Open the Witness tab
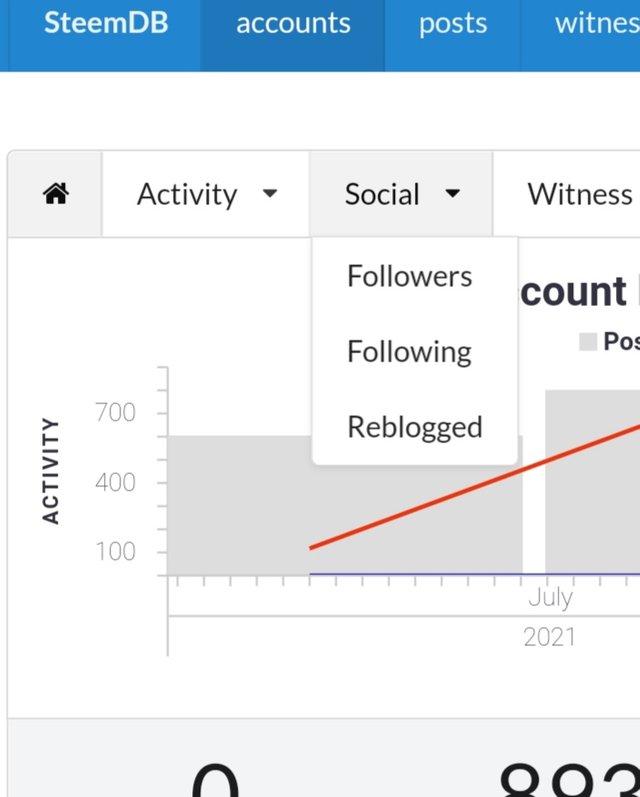640x797 pixels. (x=580, y=194)
